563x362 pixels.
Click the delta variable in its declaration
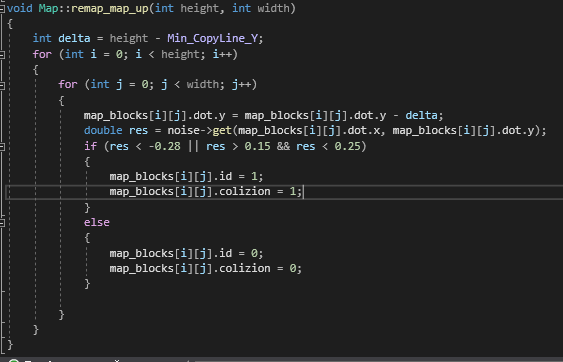[x=74, y=38]
